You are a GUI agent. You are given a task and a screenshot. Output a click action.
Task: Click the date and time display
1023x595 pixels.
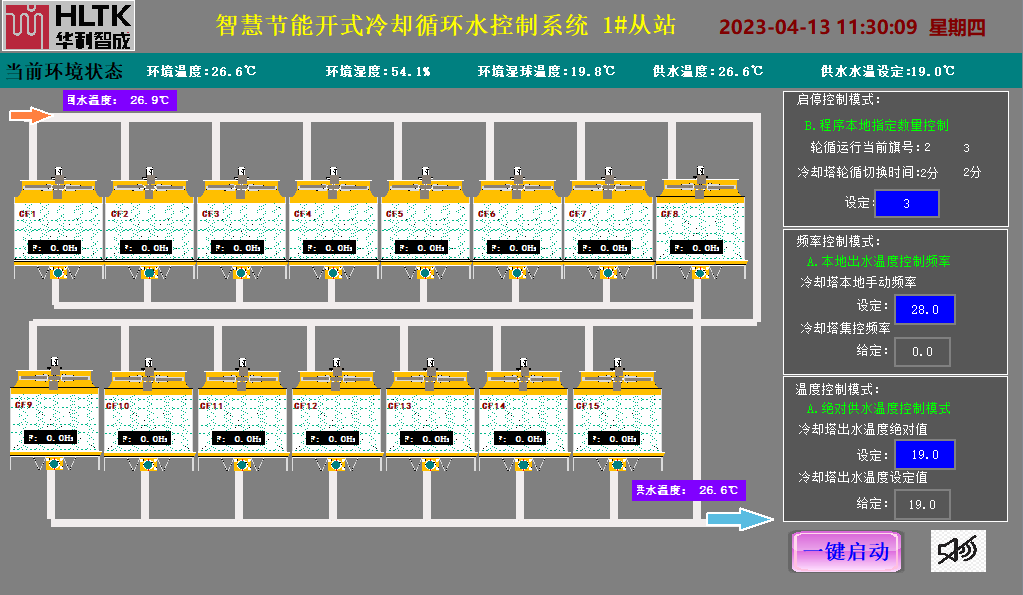(x=852, y=27)
